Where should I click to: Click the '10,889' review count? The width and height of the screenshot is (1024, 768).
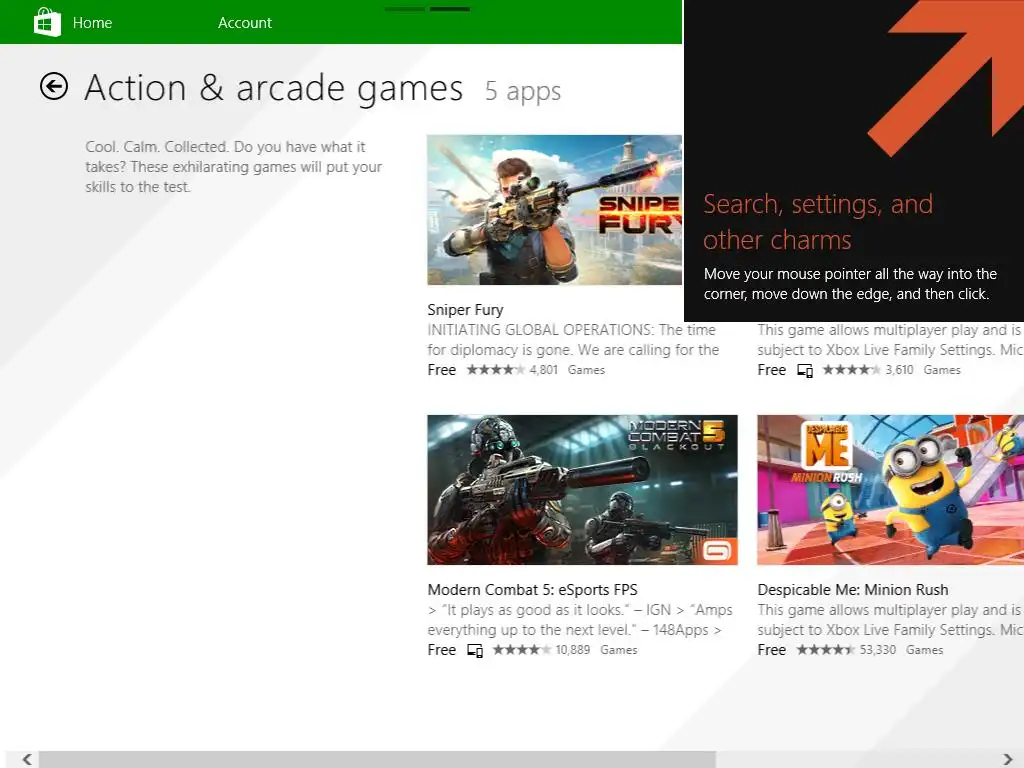[572, 650]
